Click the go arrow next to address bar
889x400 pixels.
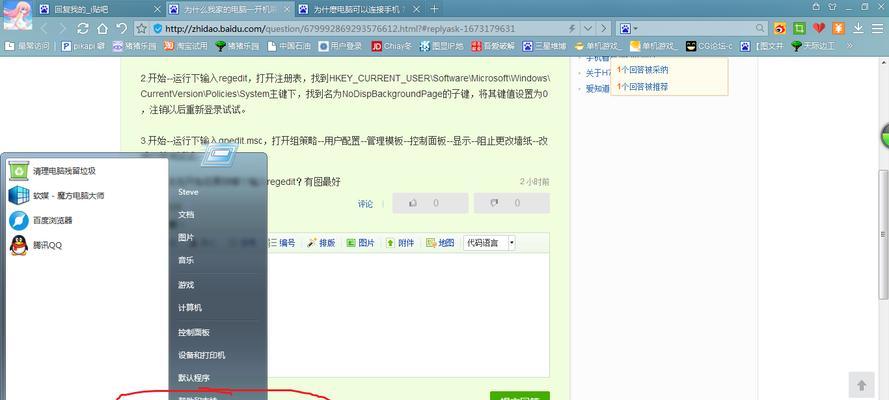click(604, 28)
